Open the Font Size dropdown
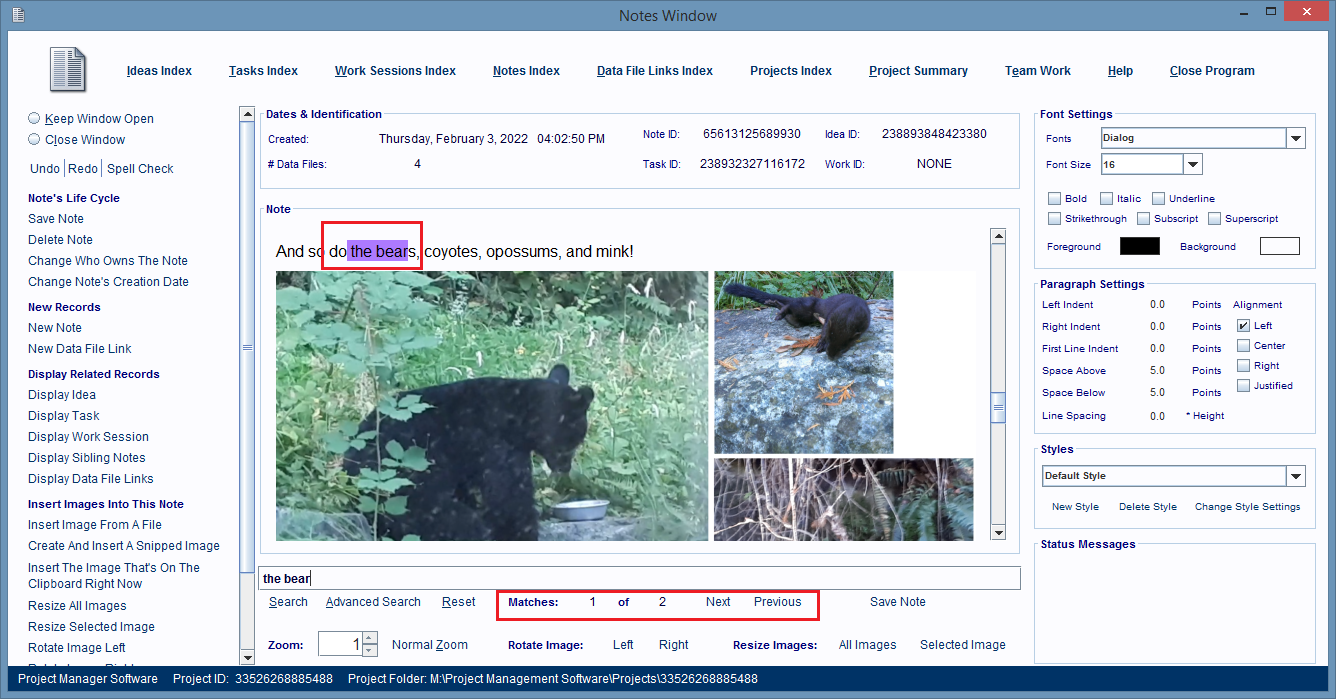The height and width of the screenshot is (699, 1336). pos(1193,165)
